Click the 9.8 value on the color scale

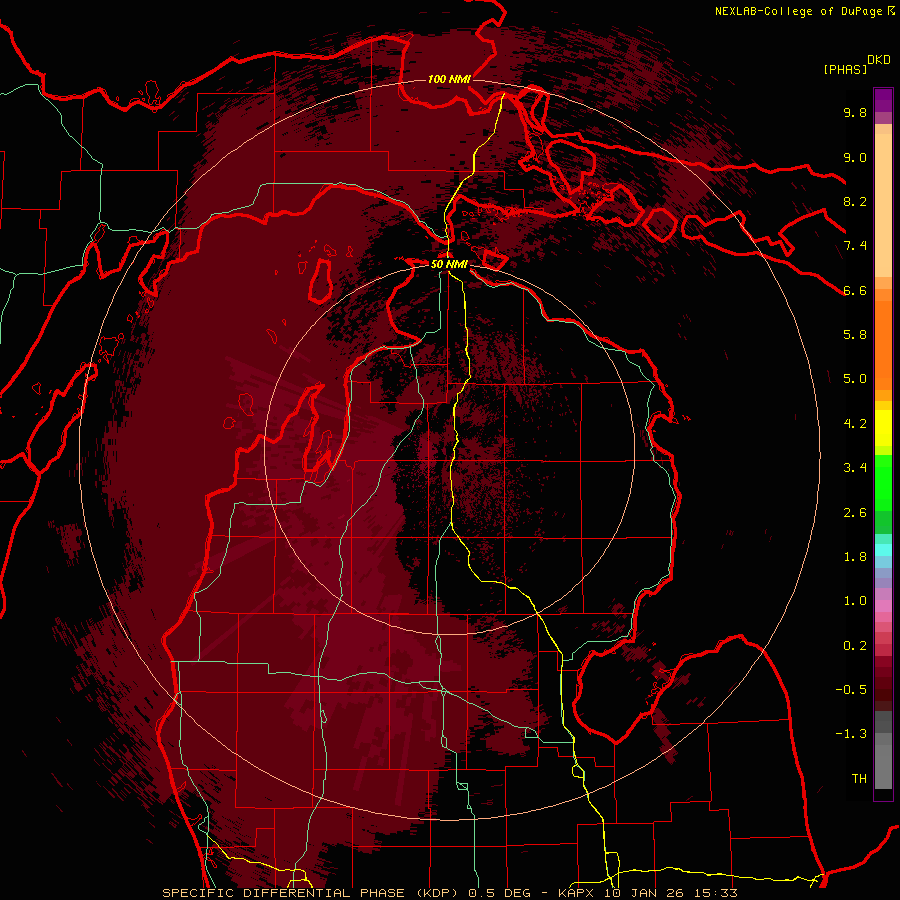tap(855, 112)
